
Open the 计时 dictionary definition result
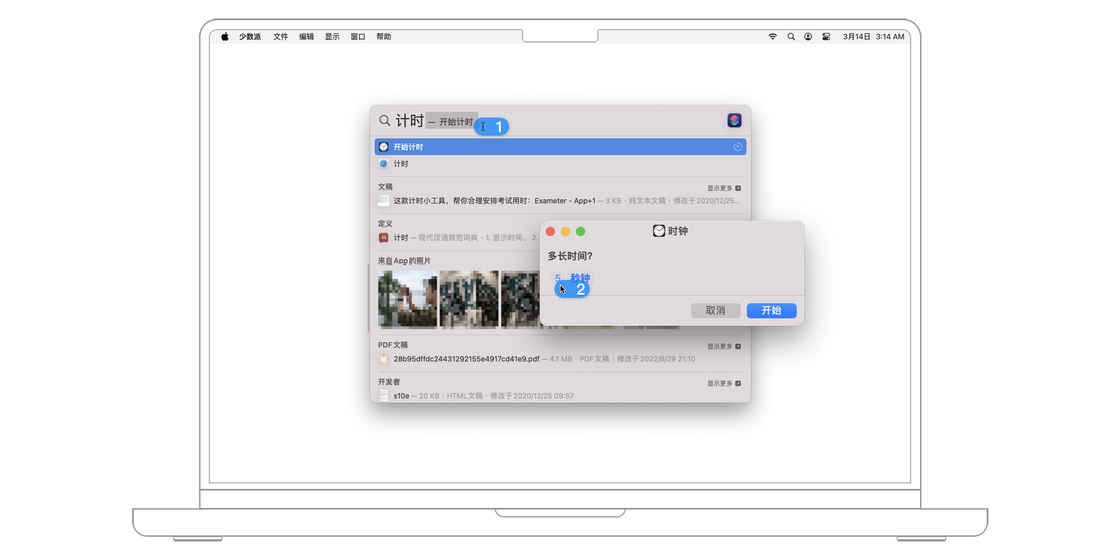(x=457, y=238)
